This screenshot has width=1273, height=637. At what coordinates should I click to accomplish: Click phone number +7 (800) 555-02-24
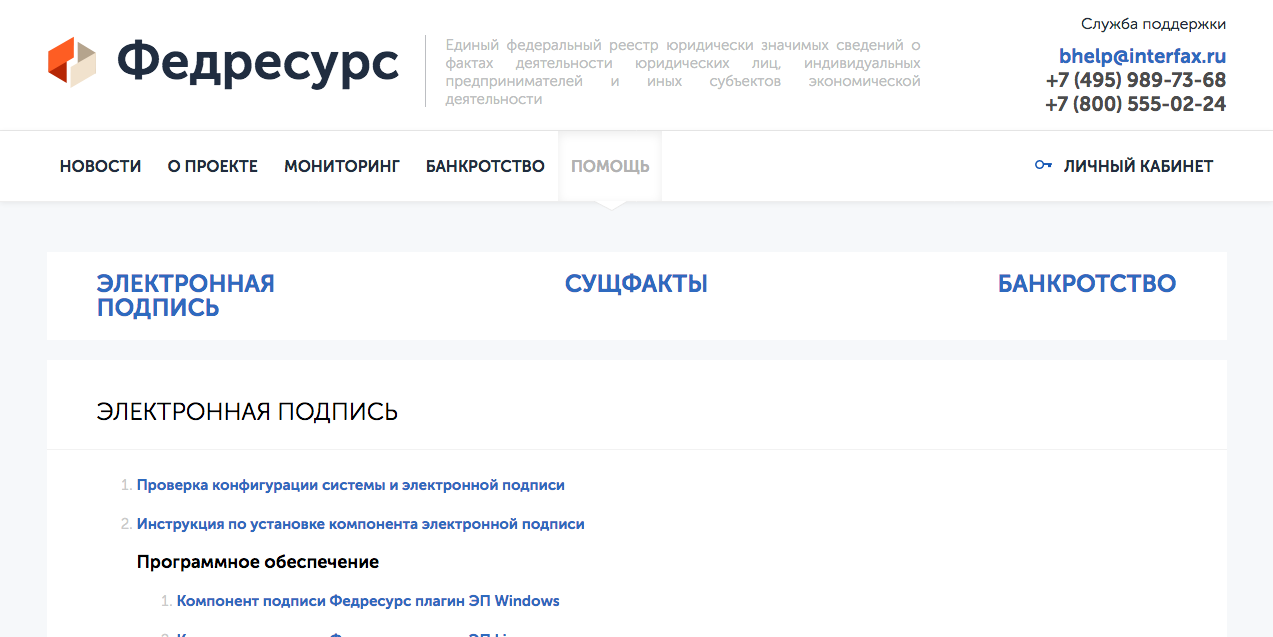coord(1136,104)
